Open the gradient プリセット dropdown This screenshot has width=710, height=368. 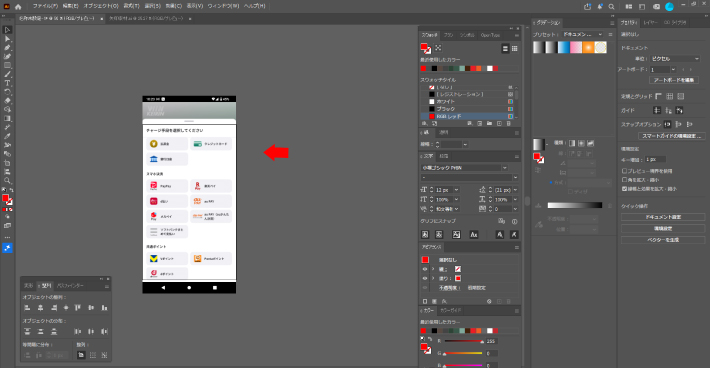(583, 34)
